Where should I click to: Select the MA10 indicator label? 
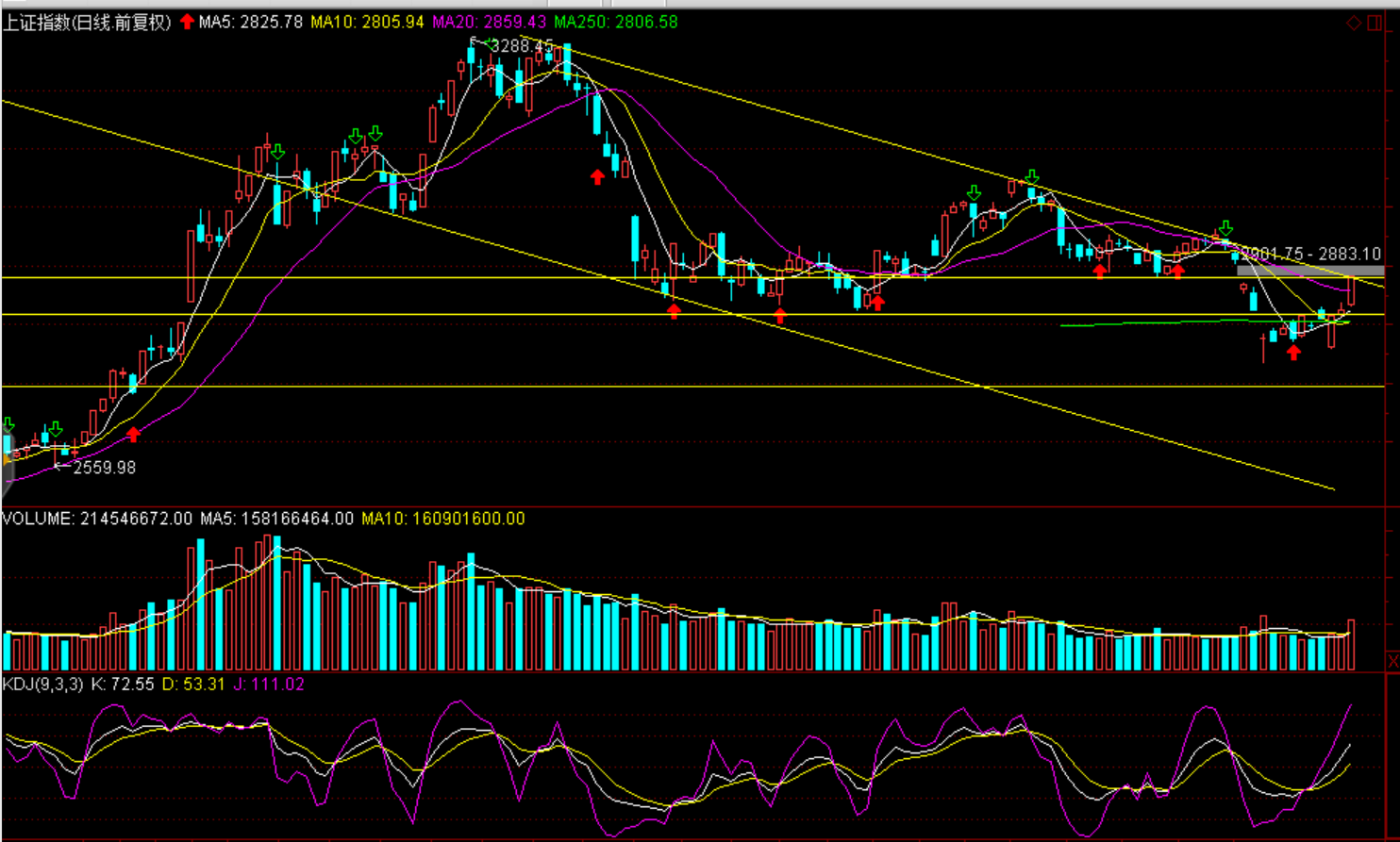(x=367, y=22)
